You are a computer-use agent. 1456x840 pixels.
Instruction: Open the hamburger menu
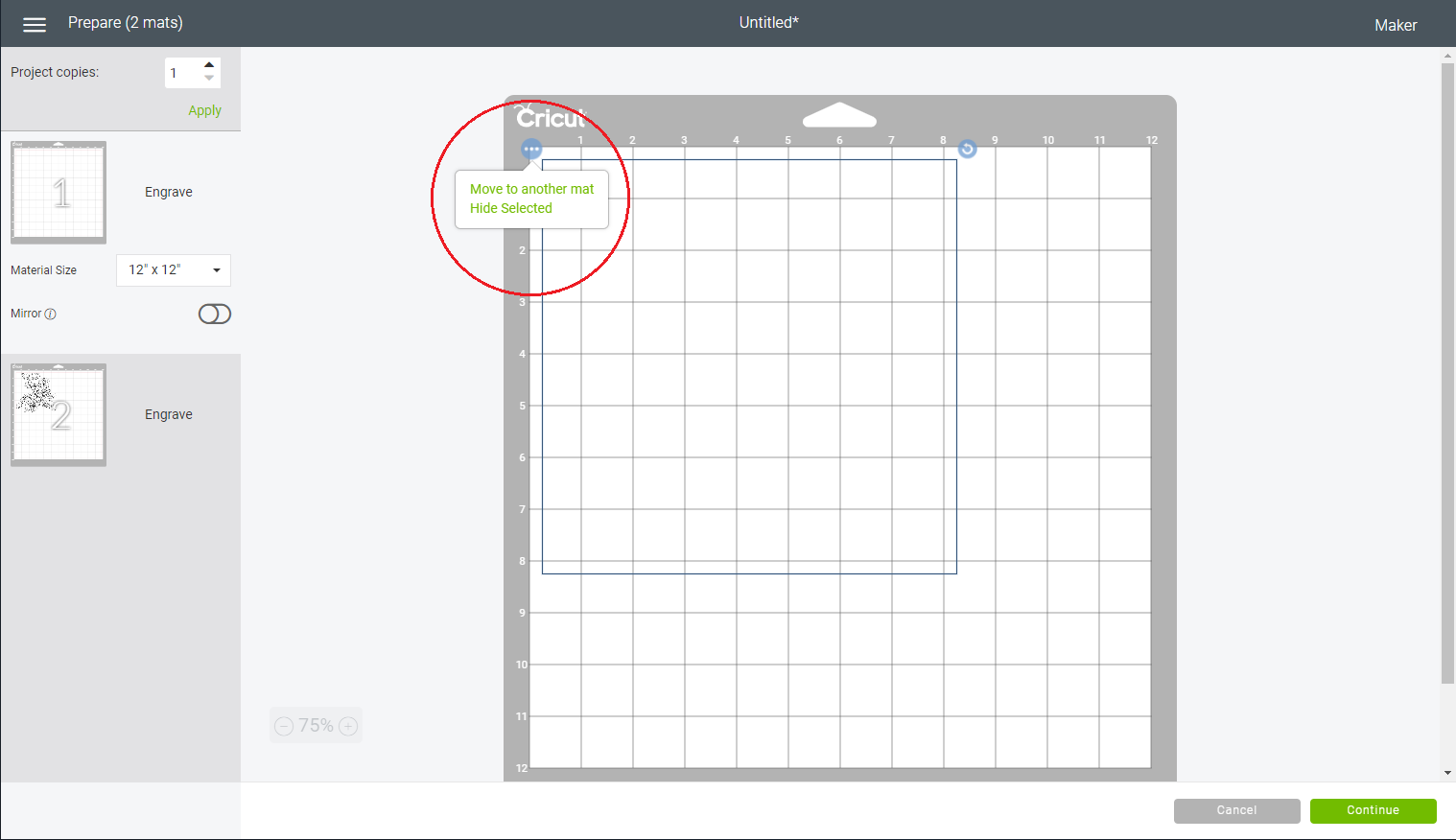35,25
